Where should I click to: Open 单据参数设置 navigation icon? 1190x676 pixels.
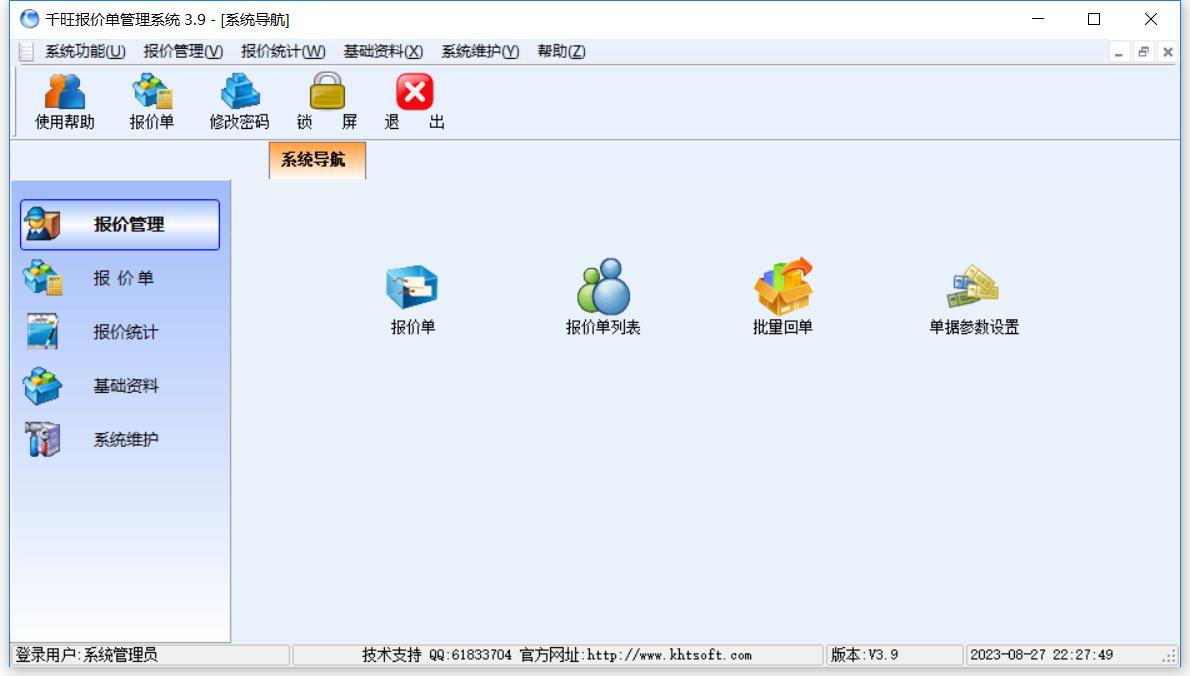[x=974, y=298]
